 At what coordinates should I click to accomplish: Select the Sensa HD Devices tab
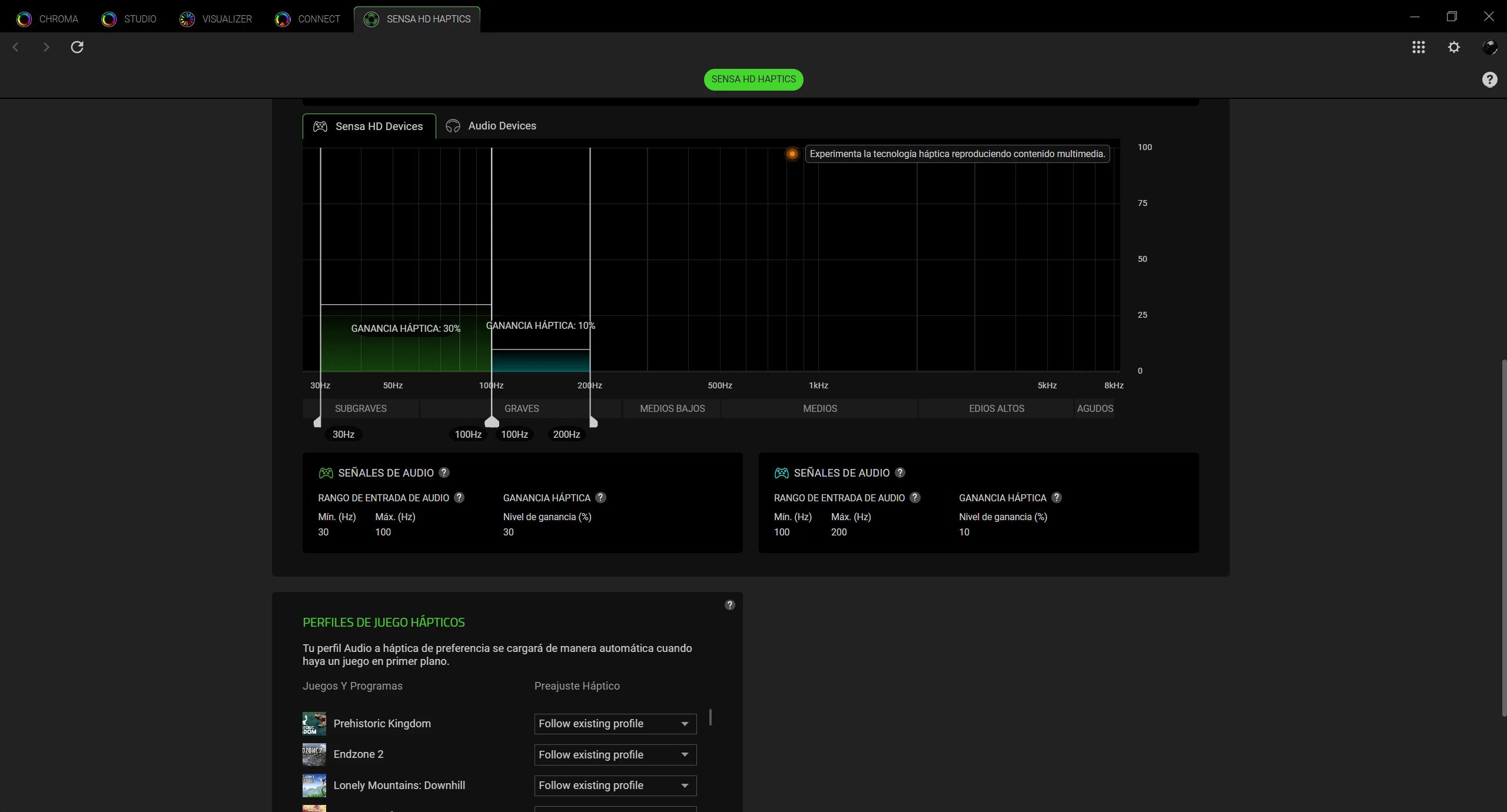369,127
